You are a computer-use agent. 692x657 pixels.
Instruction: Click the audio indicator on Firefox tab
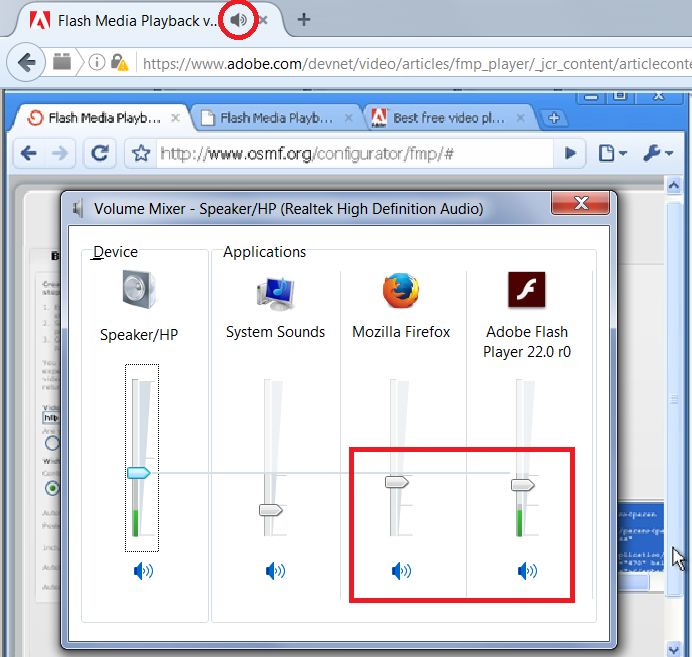239,19
